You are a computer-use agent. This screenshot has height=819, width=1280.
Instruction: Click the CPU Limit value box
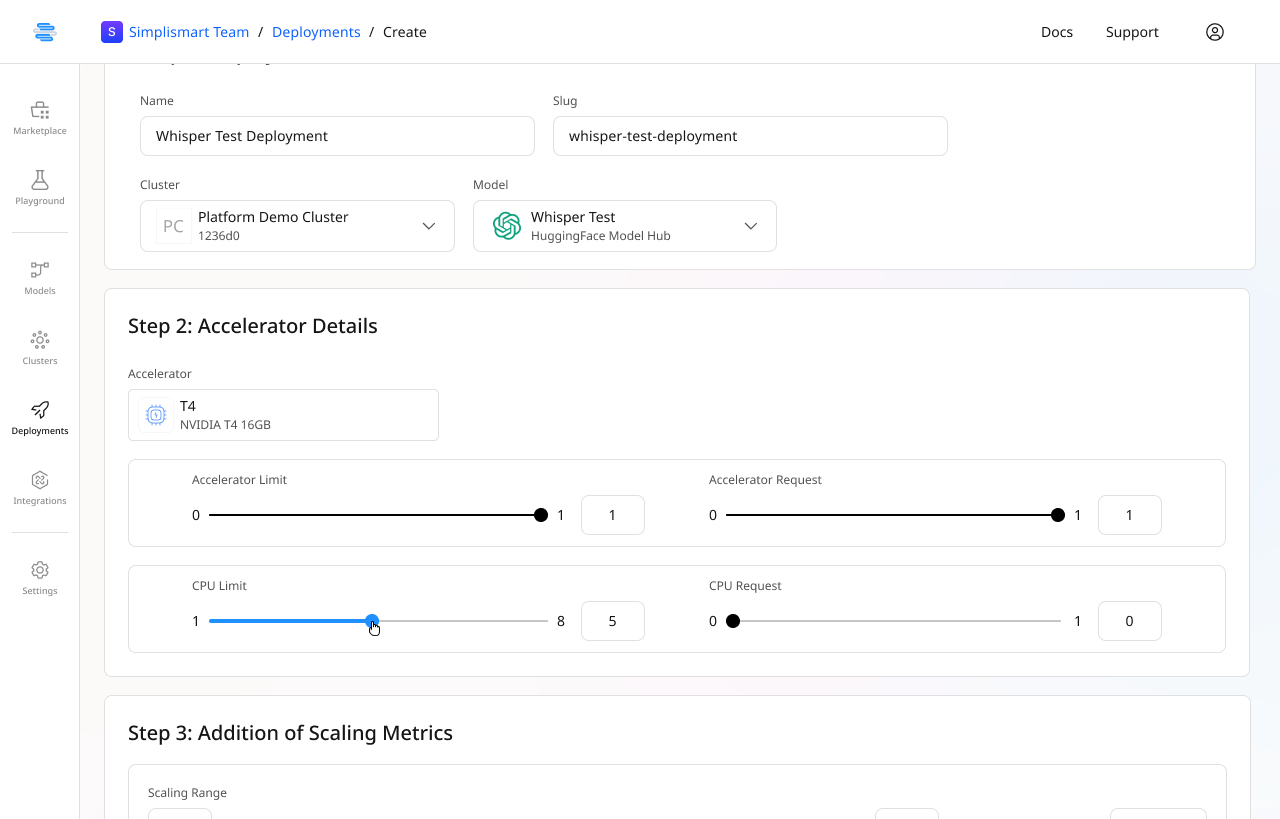coord(613,621)
